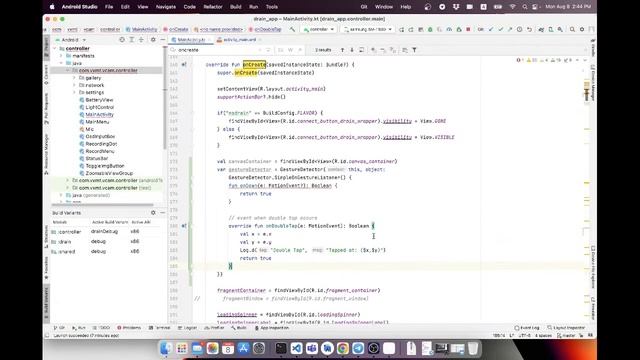This screenshot has height=360, width=640.
Task: Open the Build menu
Action: (x=236, y=7)
